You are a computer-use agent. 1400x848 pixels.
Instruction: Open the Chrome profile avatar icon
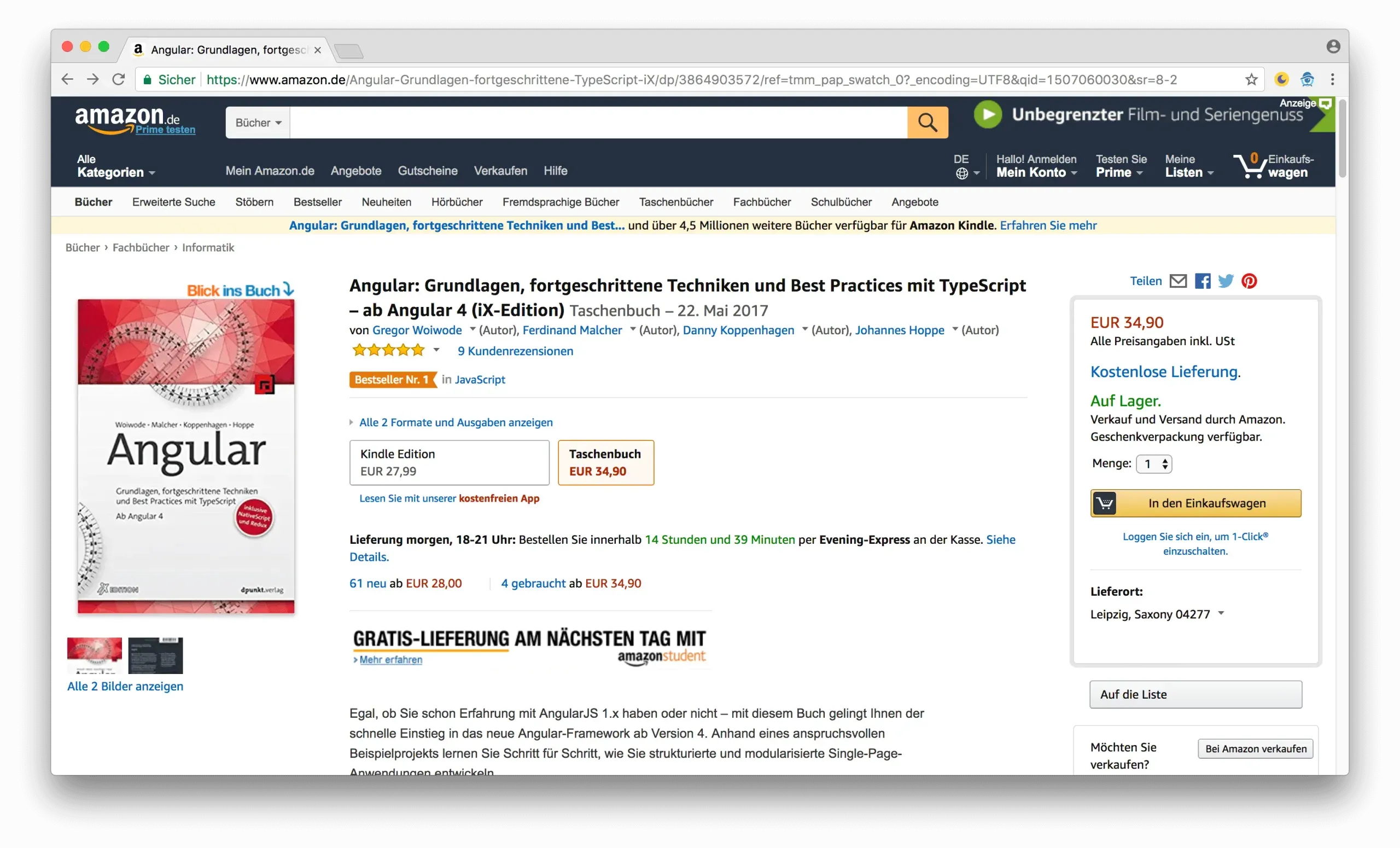point(1333,47)
